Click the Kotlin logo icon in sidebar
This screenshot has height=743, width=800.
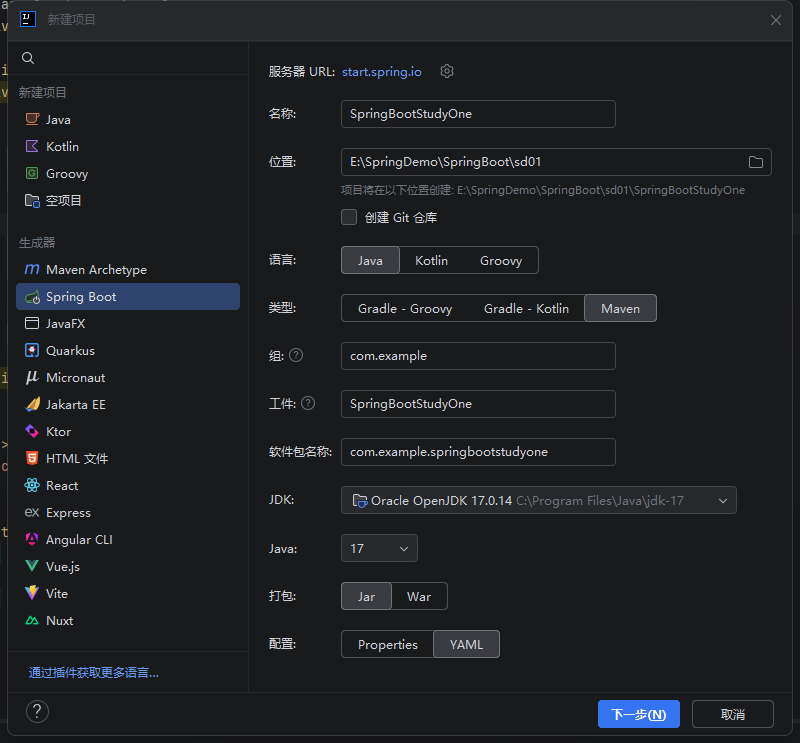pyautogui.click(x=32, y=146)
